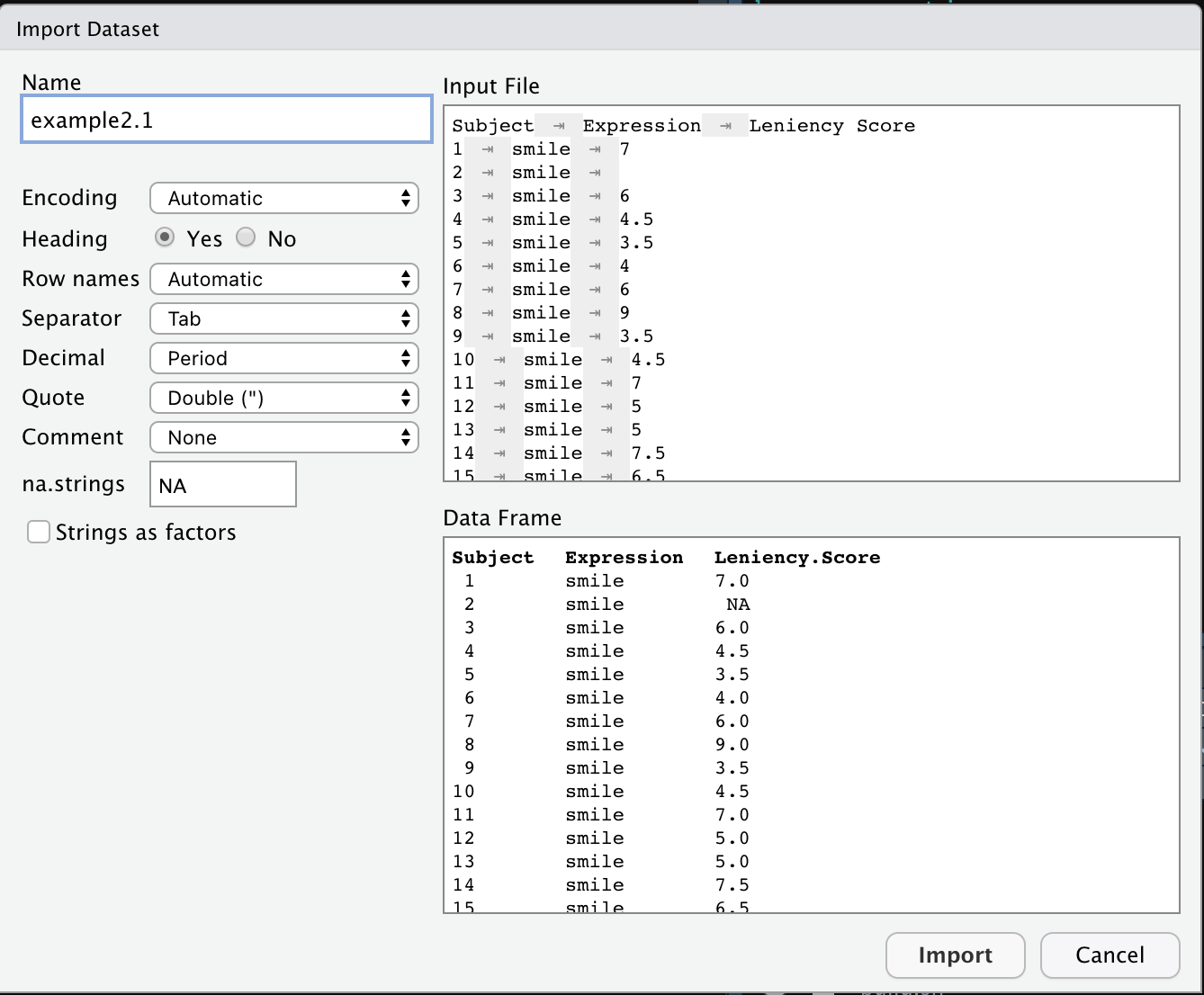The width and height of the screenshot is (1204, 995).
Task: Enable Strings as factors checkbox
Action: click(x=39, y=532)
